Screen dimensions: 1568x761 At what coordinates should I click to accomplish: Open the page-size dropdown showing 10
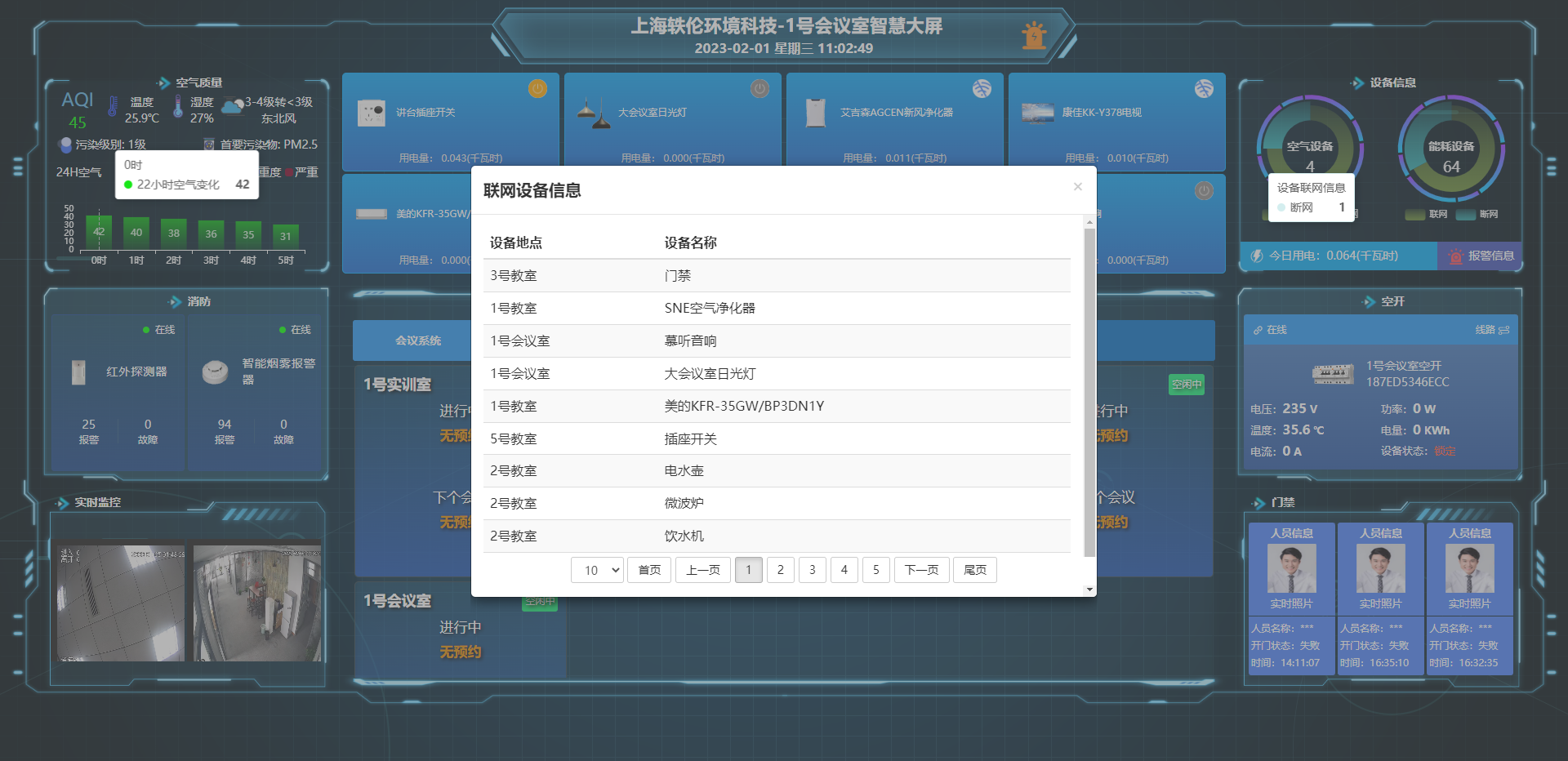(x=597, y=570)
